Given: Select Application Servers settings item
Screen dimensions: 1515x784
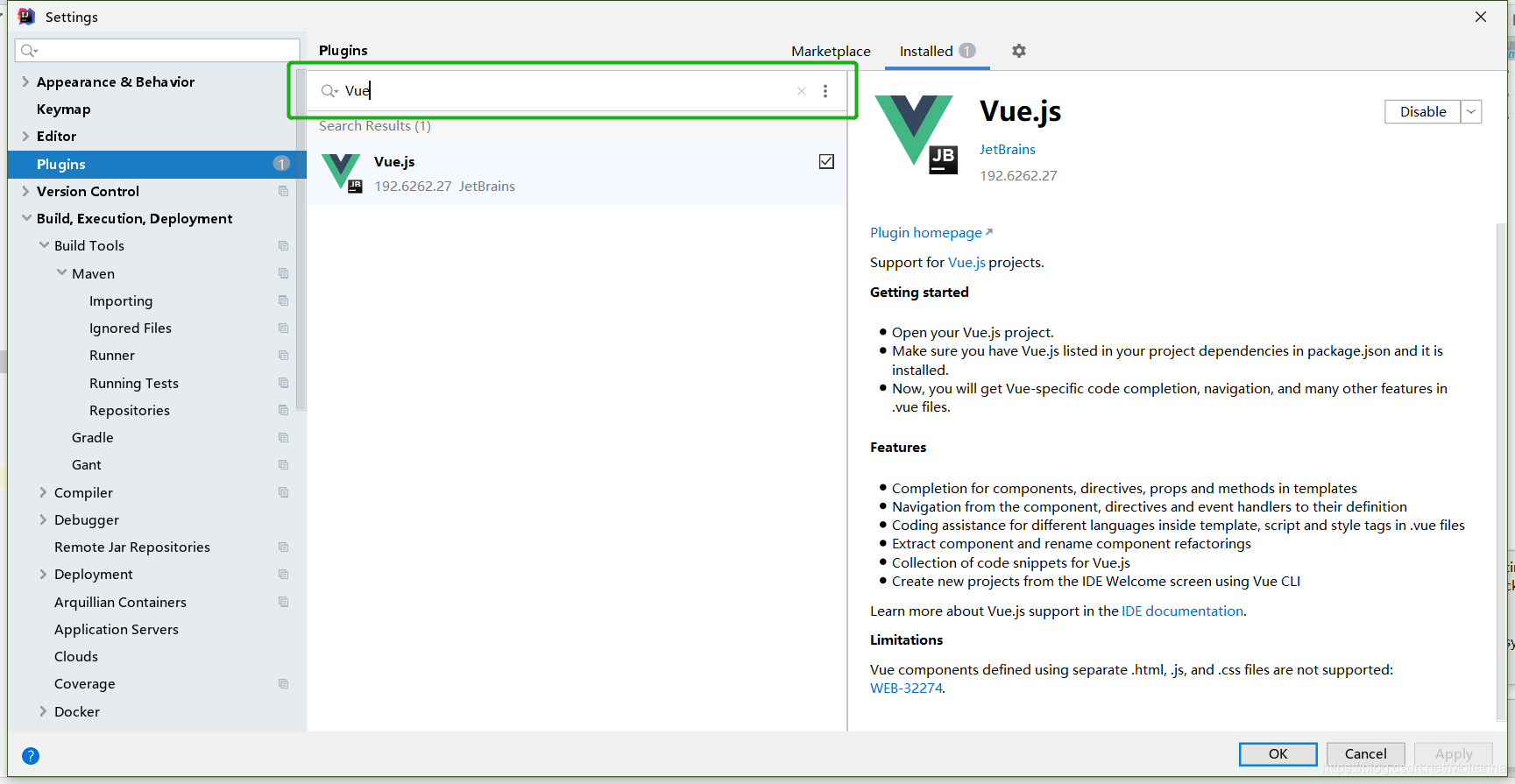Looking at the screenshot, I should [117, 629].
